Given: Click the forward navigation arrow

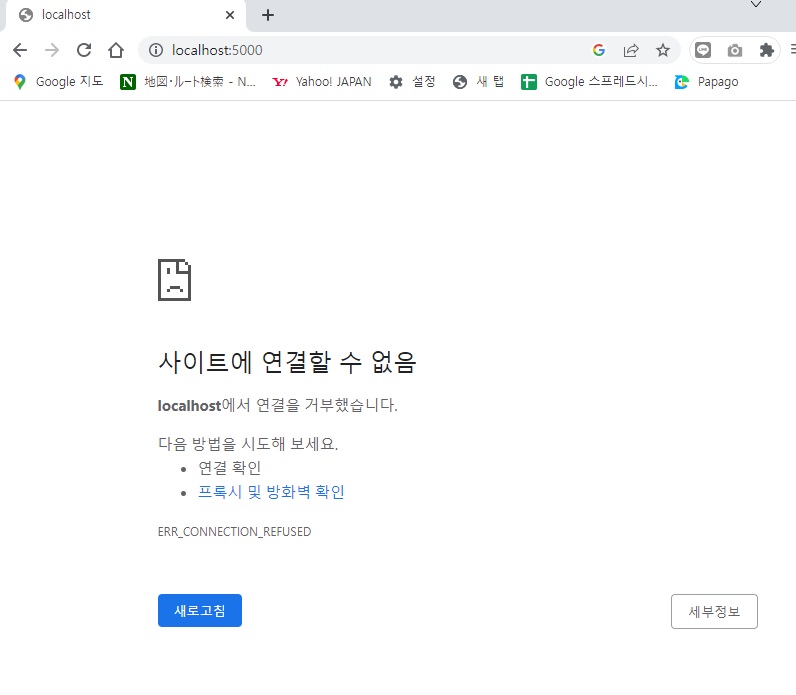Looking at the screenshot, I should tap(52, 50).
